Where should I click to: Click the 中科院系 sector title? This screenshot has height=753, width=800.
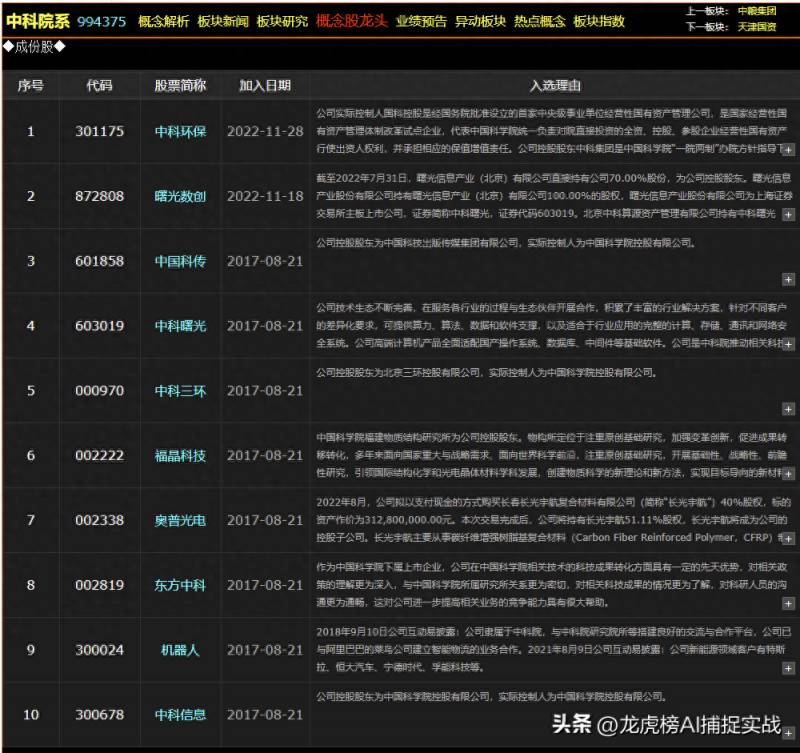38,21
